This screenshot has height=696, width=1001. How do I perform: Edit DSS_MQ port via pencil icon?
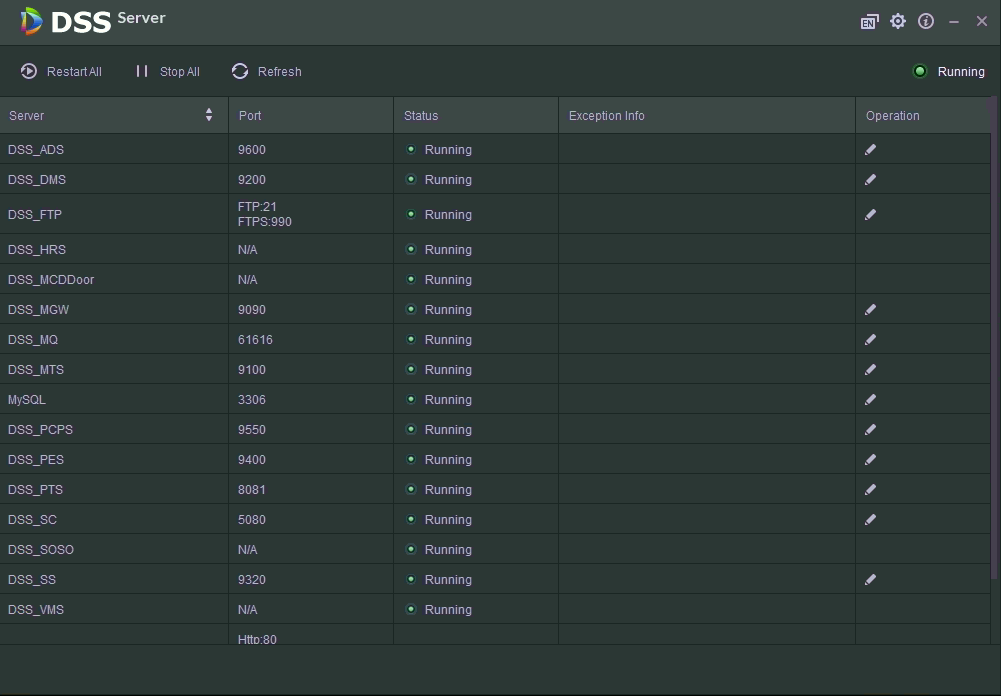click(870, 340)
